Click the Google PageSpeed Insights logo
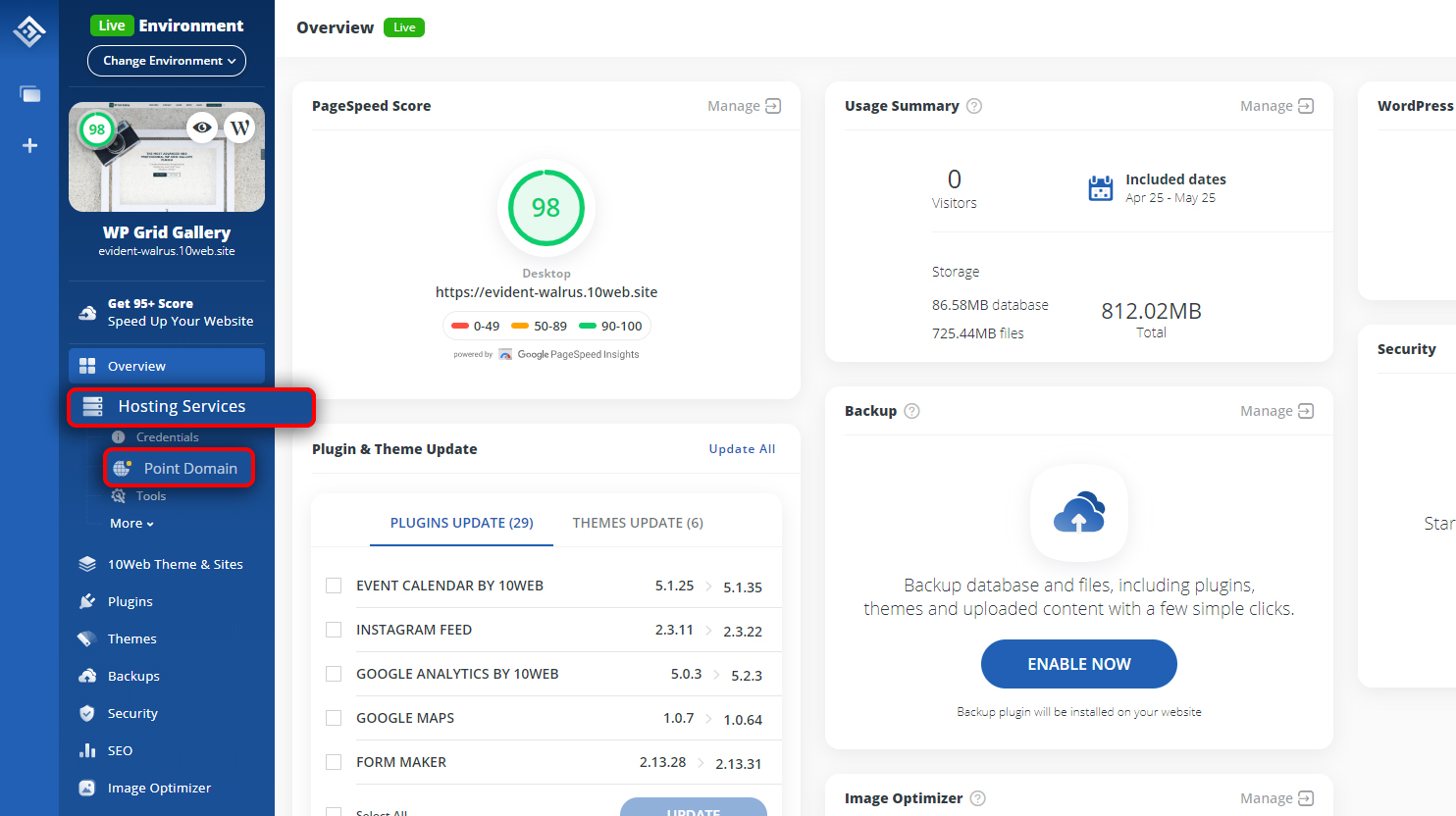Screen dimensions: 1456x816 [x=569, y=354]
